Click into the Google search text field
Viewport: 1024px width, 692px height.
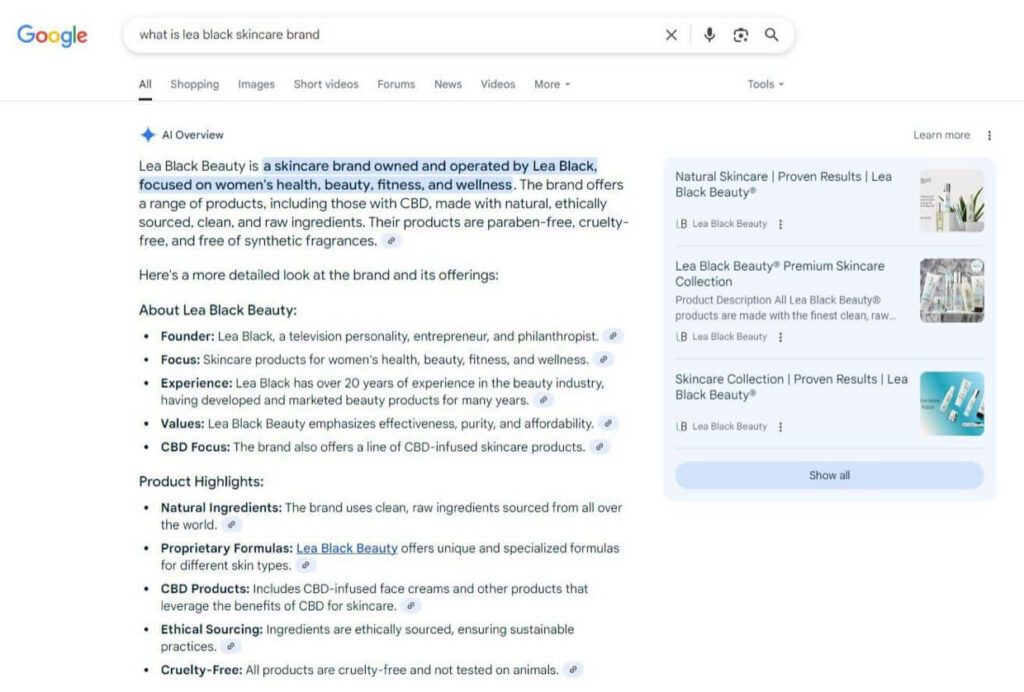click(400, 35)
